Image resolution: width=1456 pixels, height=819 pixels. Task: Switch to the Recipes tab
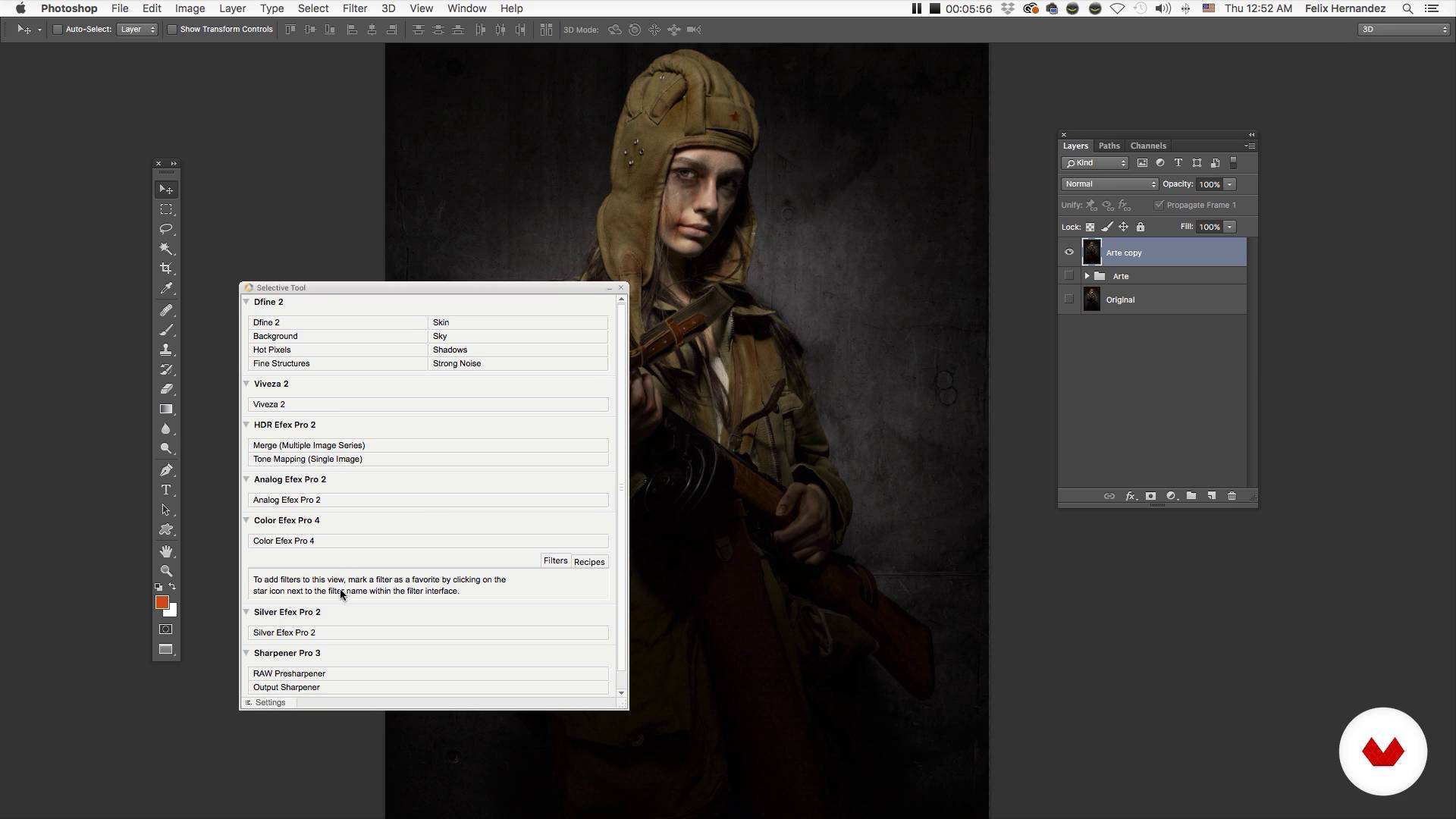pyautogui.click(x=589, y=562)
